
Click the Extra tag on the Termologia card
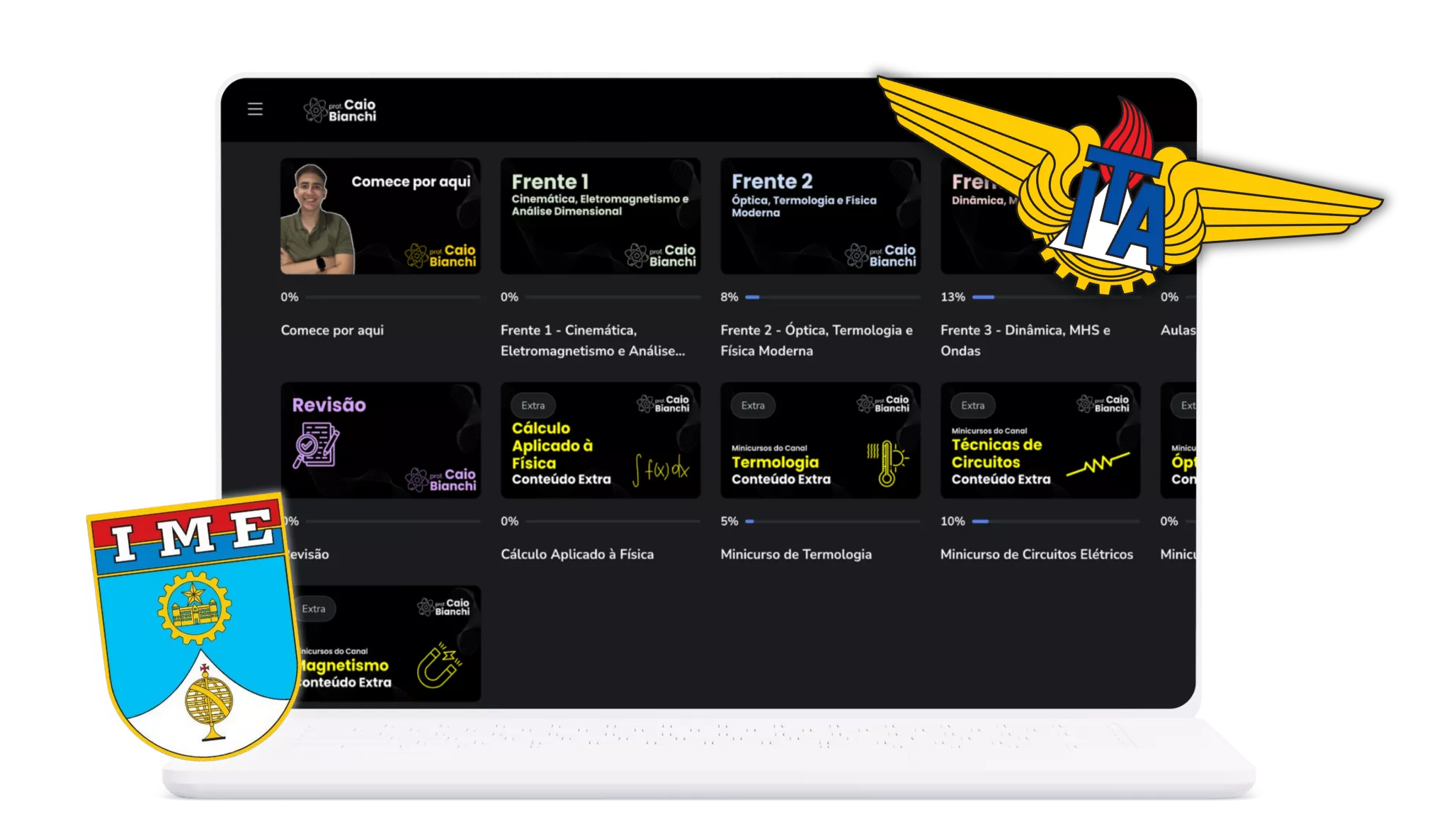(753, 405)
